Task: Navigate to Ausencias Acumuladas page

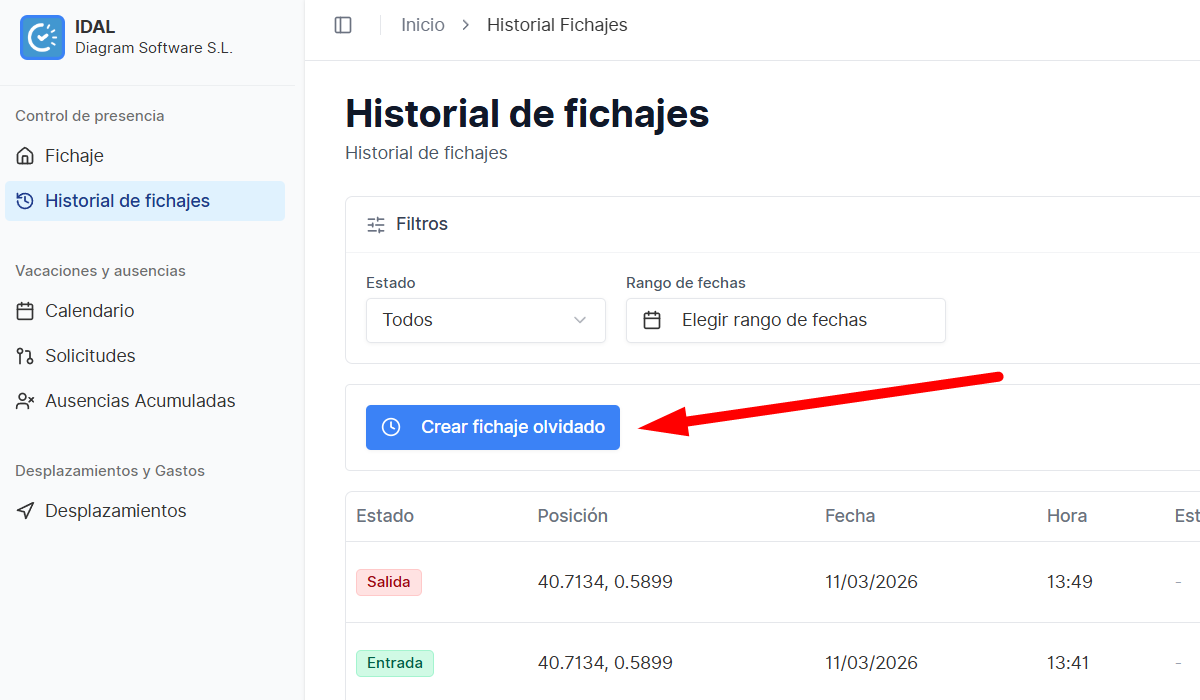Action: pos(140,401)
